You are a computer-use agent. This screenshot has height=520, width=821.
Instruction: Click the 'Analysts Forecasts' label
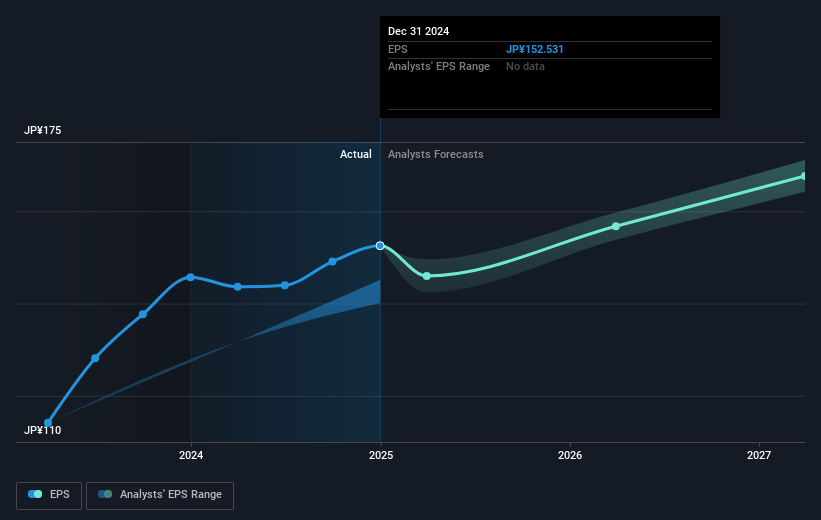click(436, 154)
